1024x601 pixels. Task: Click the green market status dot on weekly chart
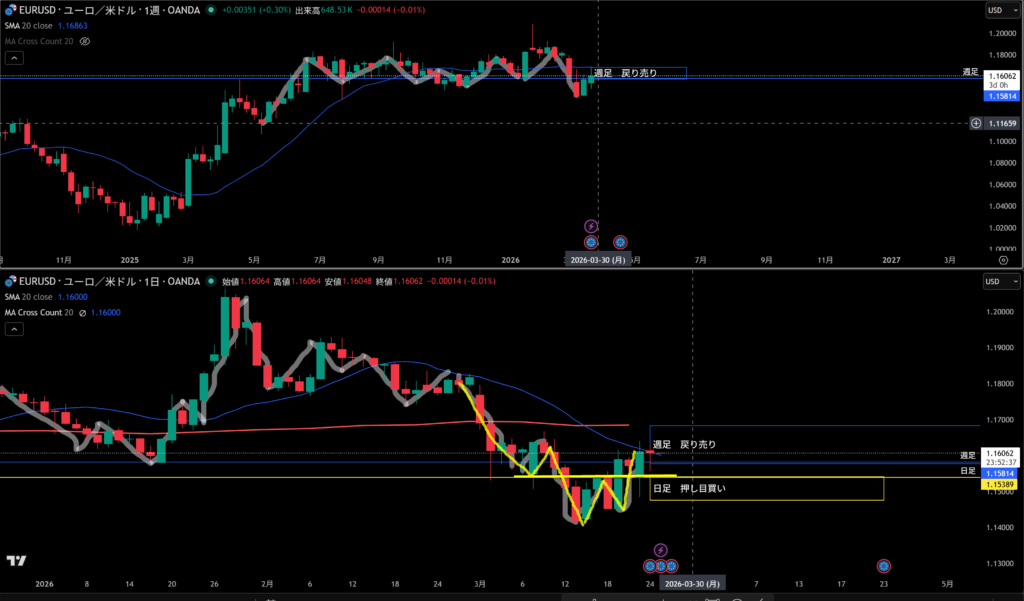tap(209, 11)
